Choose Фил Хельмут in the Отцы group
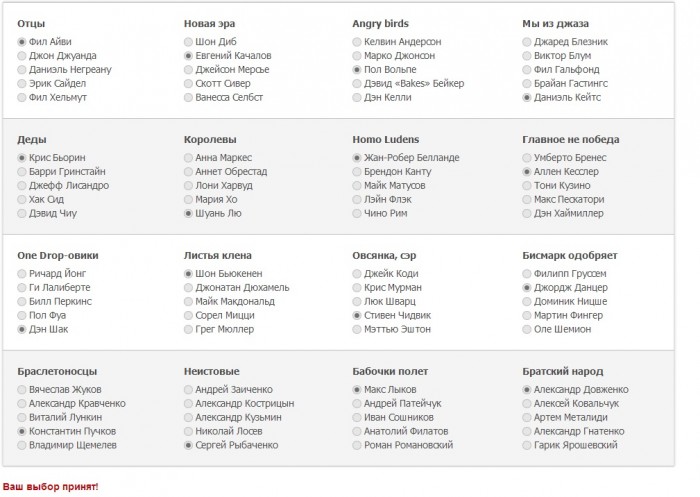This screenshot has height=497, width=700. pos(22,98)
